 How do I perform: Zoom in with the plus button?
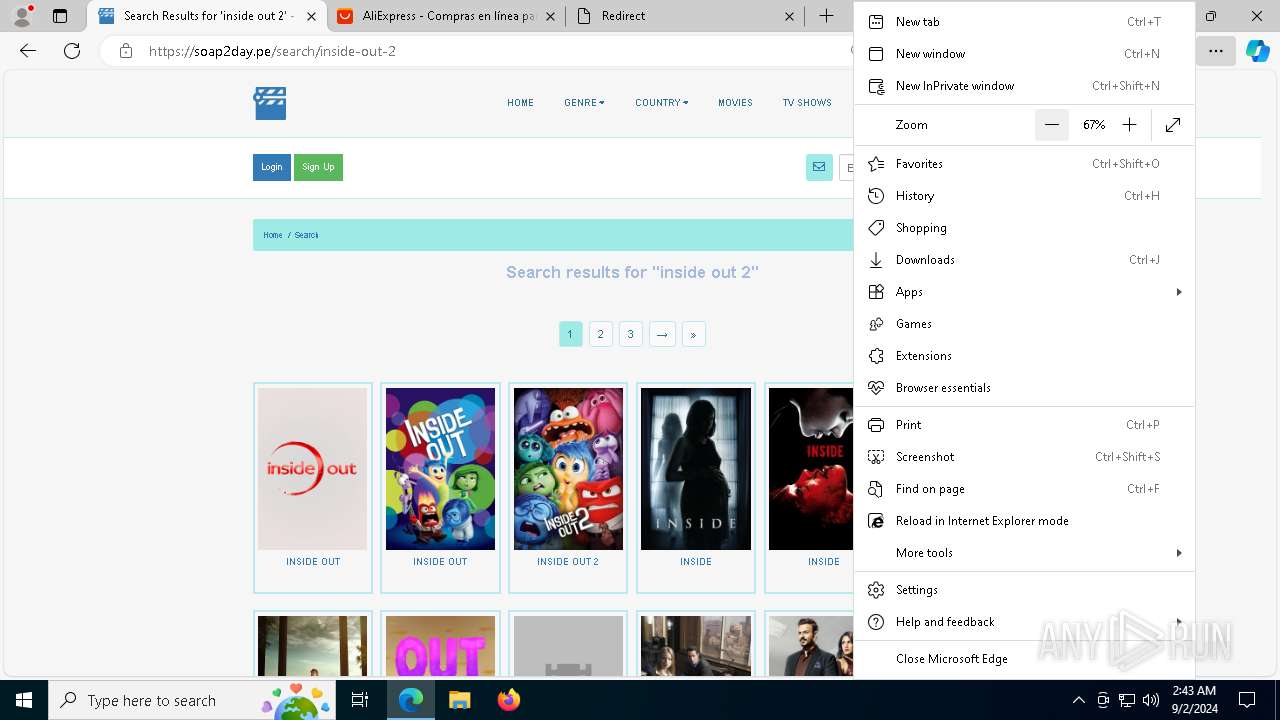click(x=1130, y=125)
